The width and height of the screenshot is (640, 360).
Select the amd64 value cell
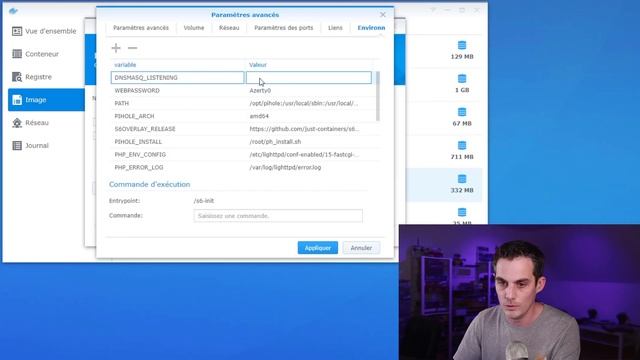(259, 116)
